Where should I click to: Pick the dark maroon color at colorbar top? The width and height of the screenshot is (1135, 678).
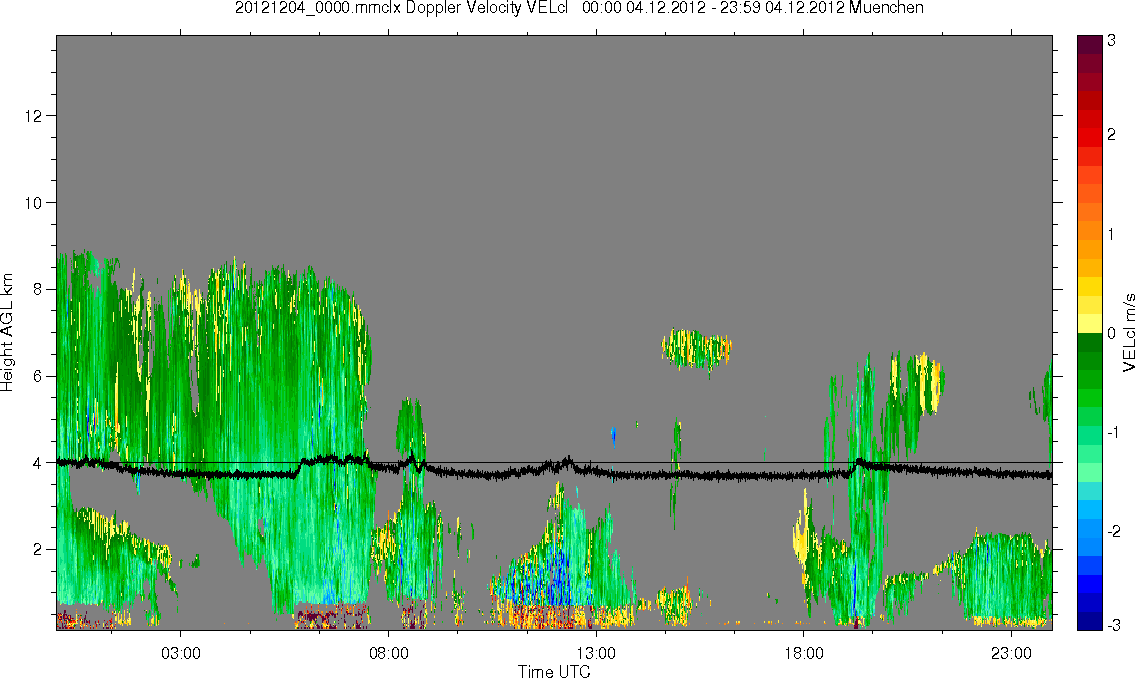click(1090, 44)
